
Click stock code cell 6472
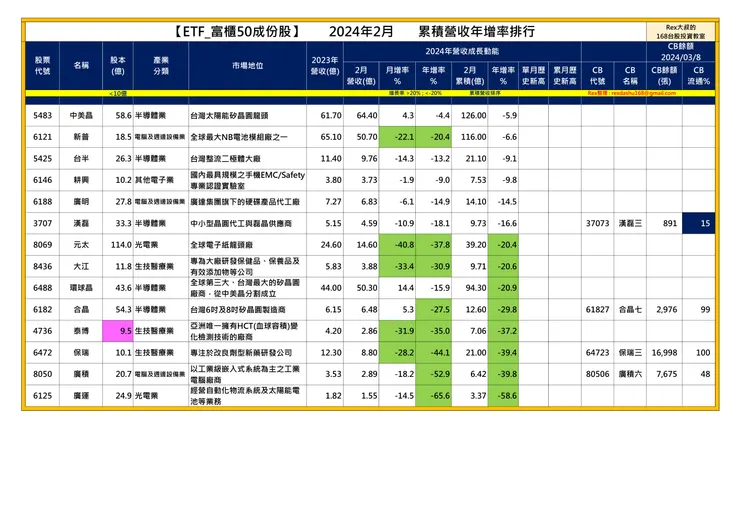coord(42,353)
